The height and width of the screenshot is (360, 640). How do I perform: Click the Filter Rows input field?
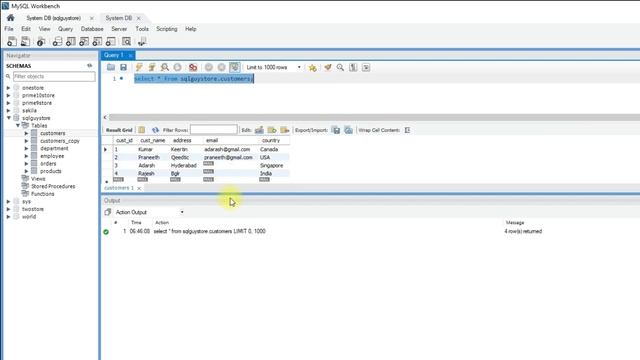click(213, 130)
